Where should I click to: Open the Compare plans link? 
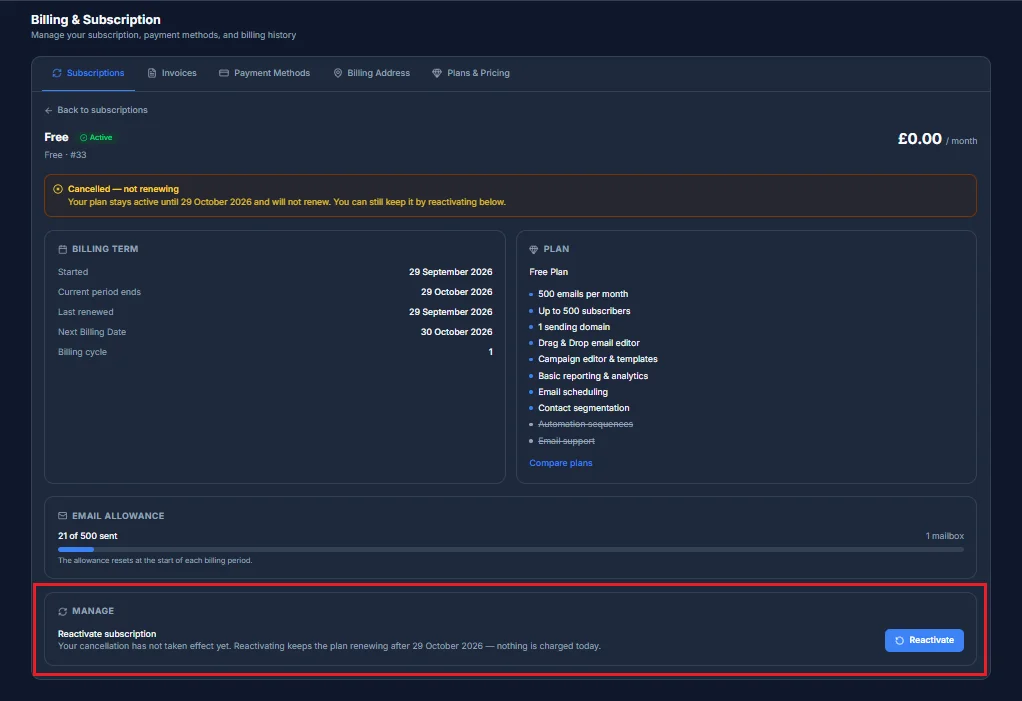(561, 463)
